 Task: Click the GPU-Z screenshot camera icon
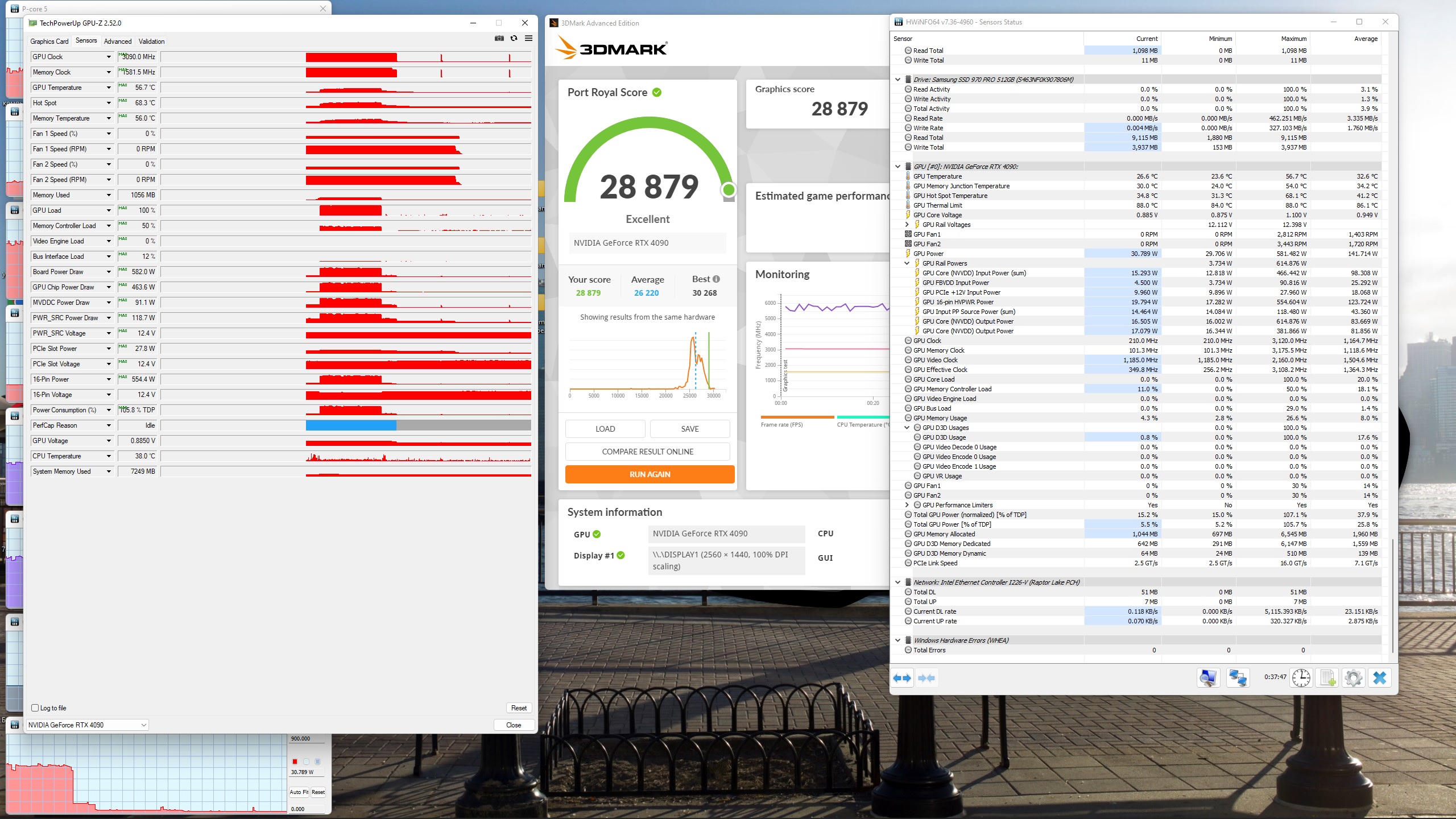point(499,39)
